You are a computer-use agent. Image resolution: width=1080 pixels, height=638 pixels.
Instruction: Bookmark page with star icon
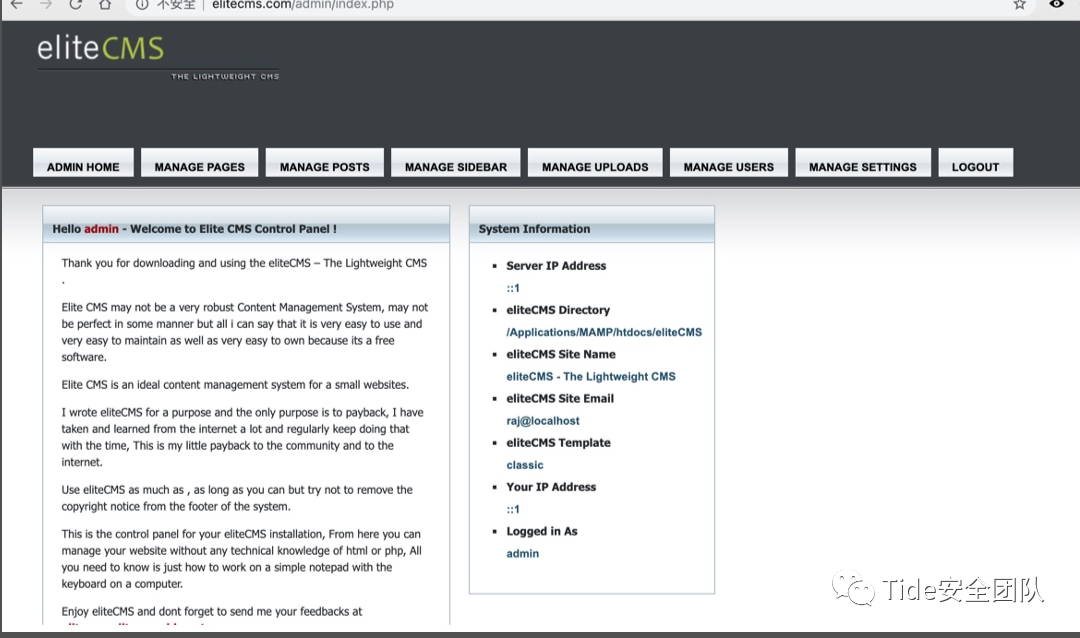point(1020,4)
